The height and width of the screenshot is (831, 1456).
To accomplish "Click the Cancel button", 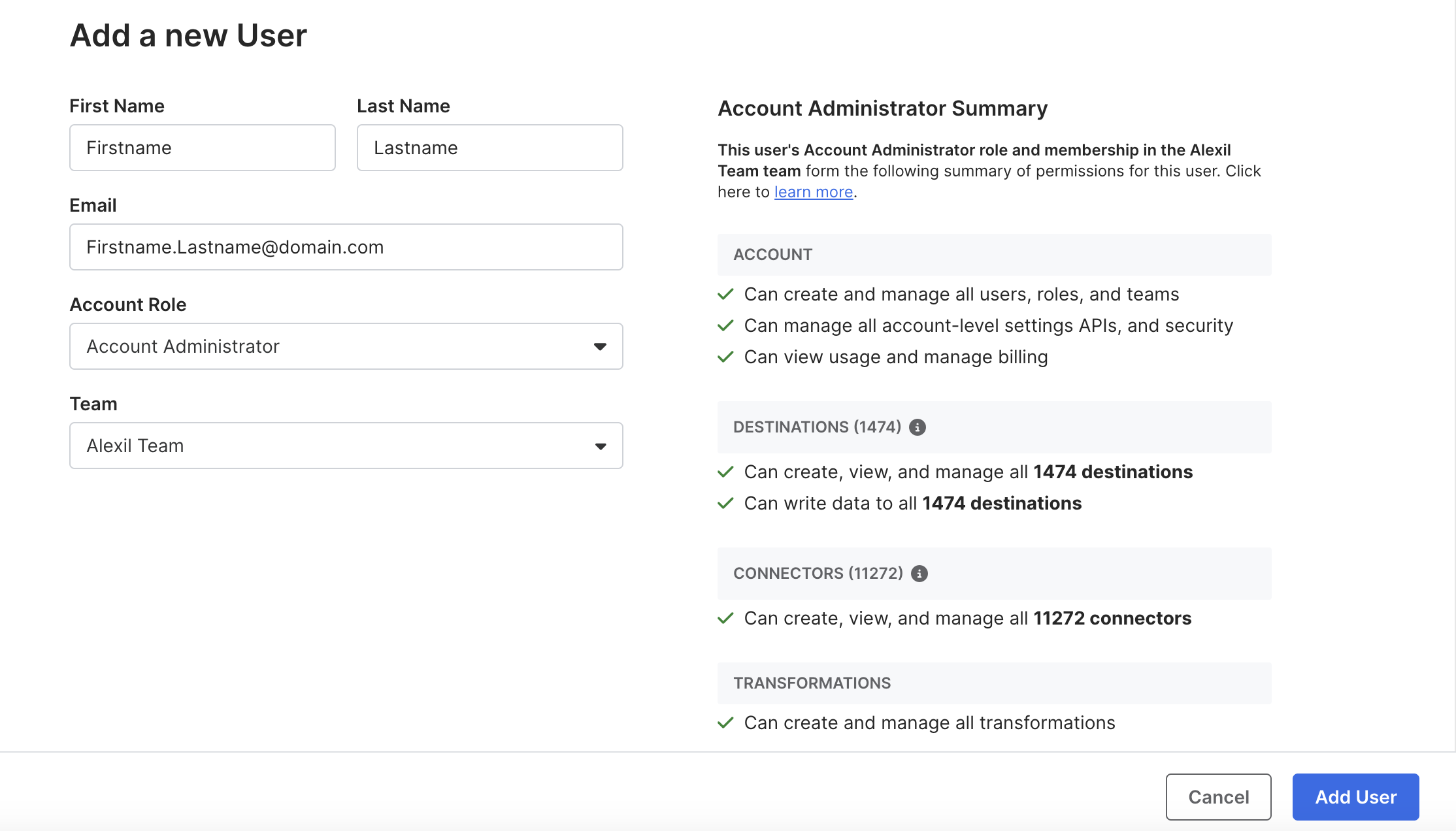I will pyautogui.click(x=1219, y=797).
